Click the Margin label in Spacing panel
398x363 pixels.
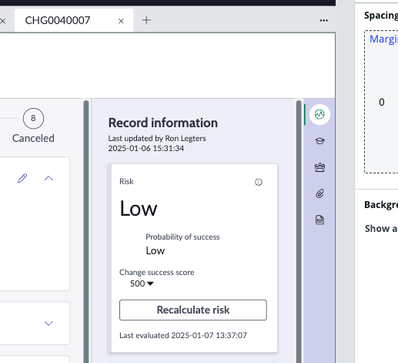coord(383,39)
